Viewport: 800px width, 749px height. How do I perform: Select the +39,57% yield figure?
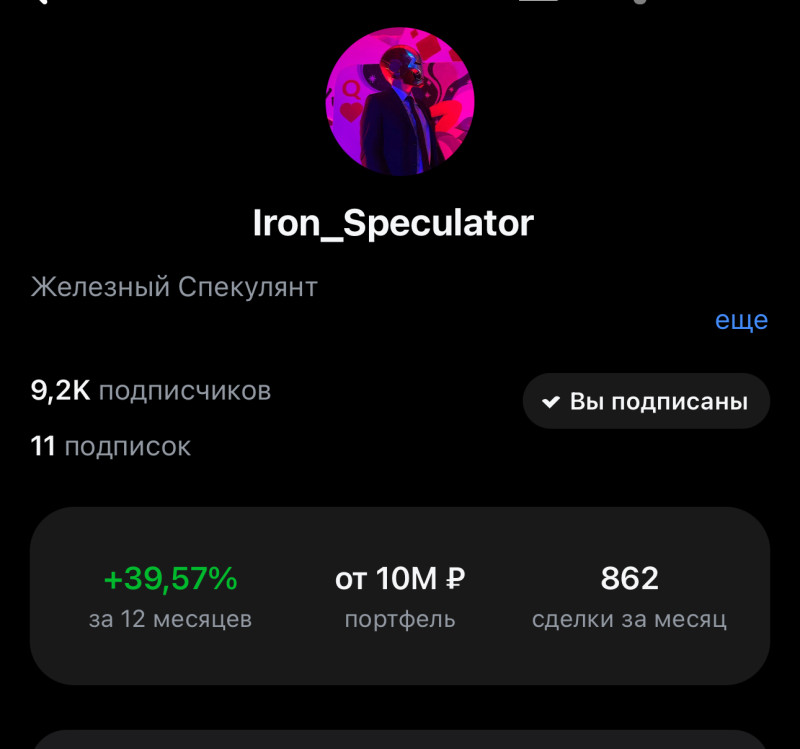(170, 578)
